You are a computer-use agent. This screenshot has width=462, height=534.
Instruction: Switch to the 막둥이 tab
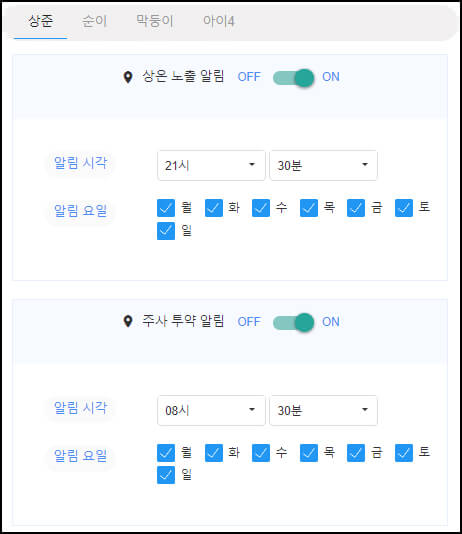pos(155,21)
